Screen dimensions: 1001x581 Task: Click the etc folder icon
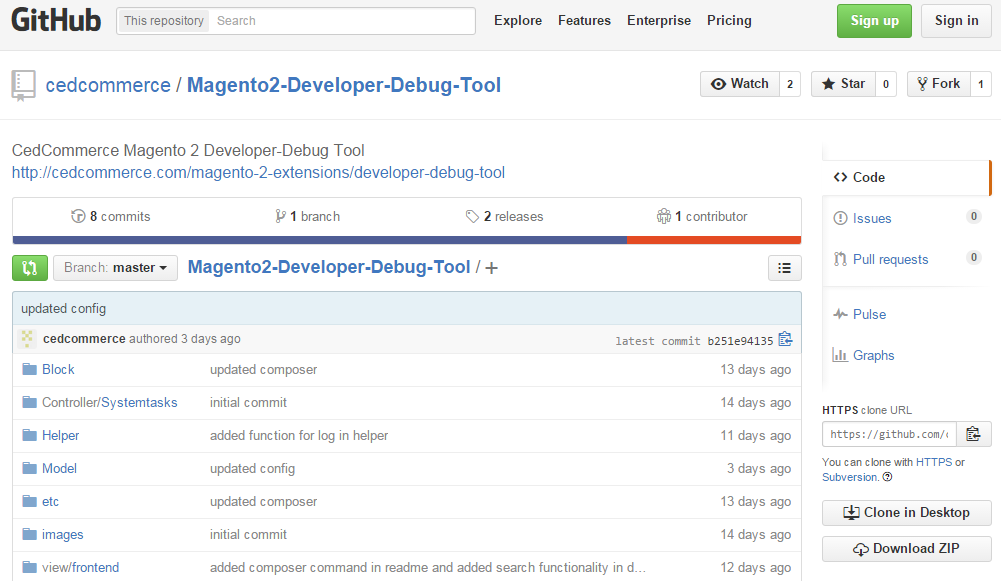(29, 501)
